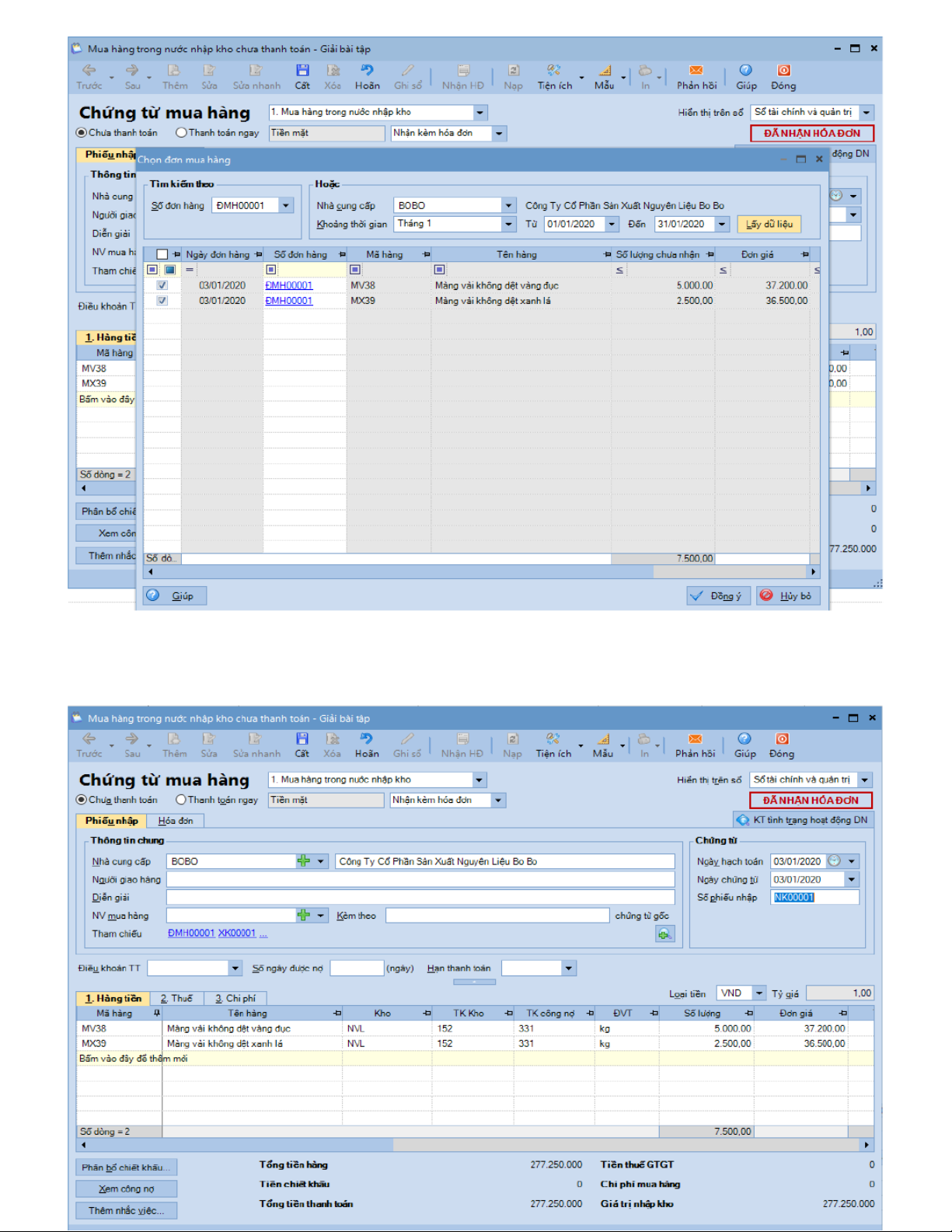Image resolution: width=952 pixels, height=1232 pixels.
Task: Click the red Hủy bỏ icon in dialog
Action: (766, 595)
